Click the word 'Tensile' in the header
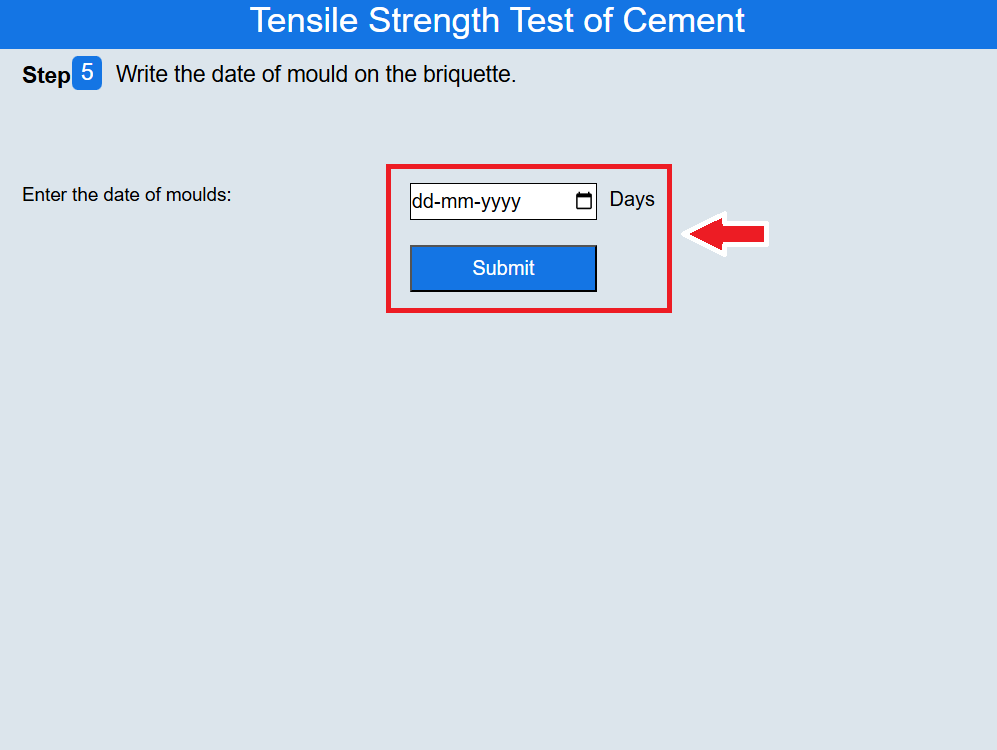Screen dimensions: 997x750 (x=304, y=21)
